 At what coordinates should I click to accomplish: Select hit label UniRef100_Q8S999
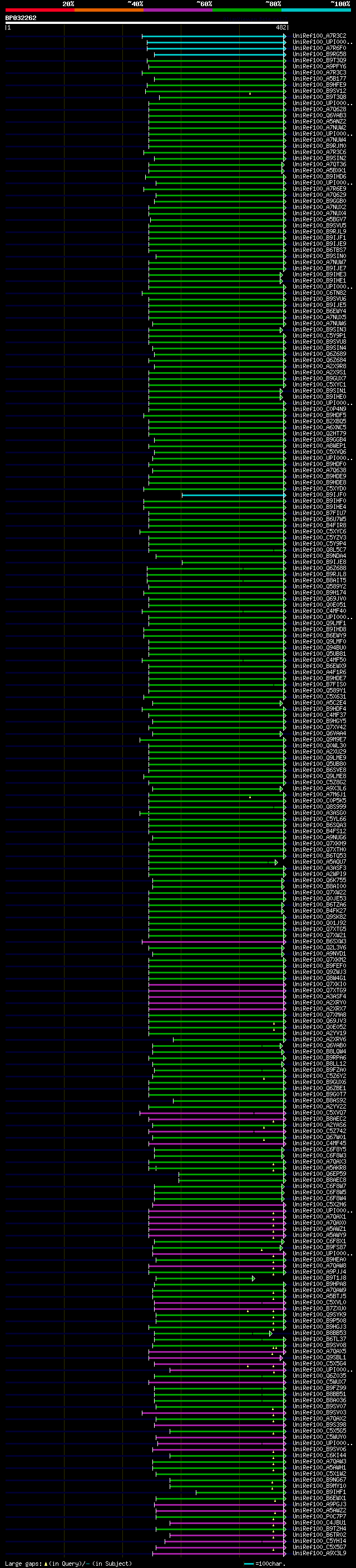click(319, 807)
